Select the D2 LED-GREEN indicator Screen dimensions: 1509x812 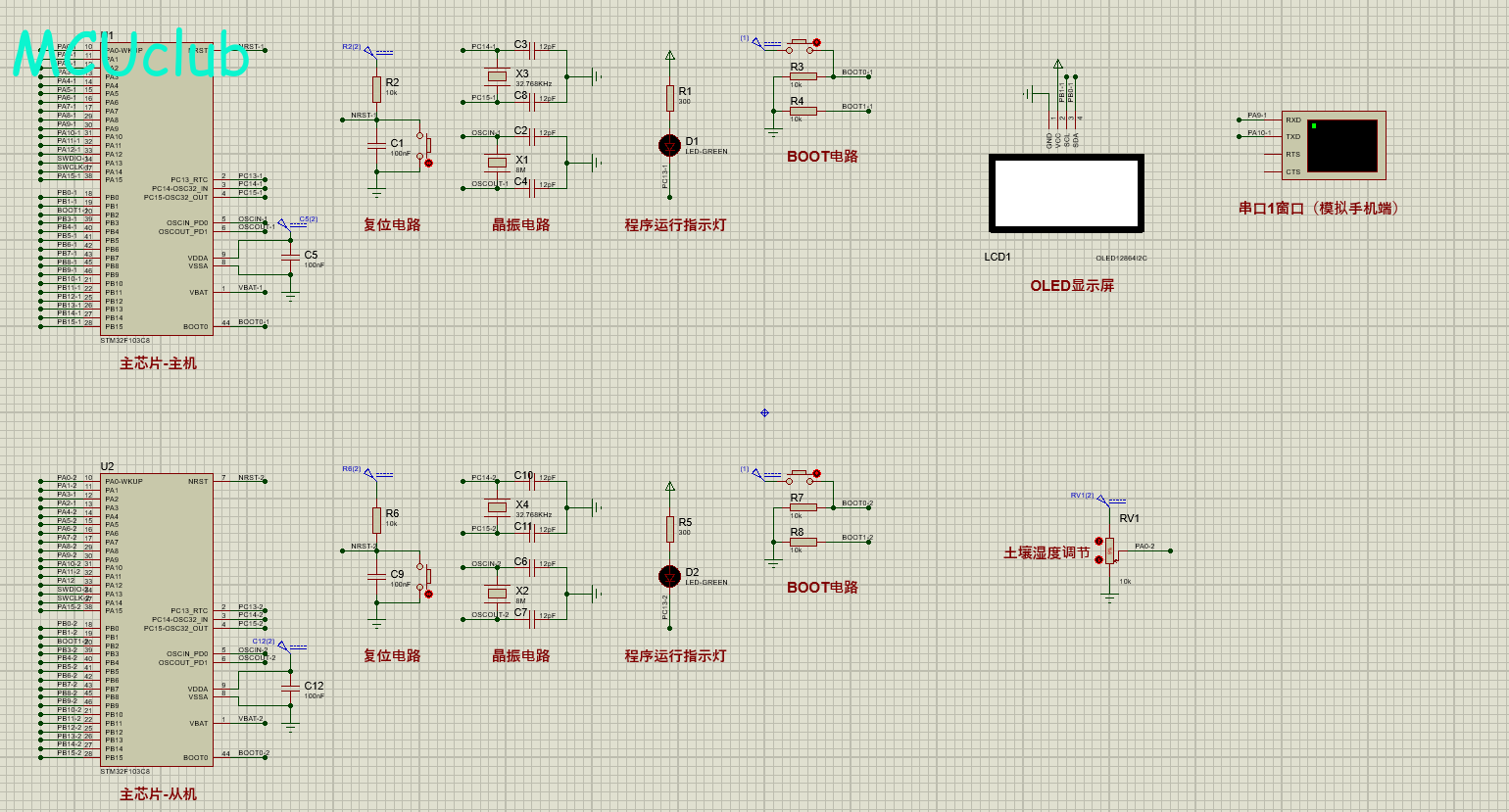point(670,576)
